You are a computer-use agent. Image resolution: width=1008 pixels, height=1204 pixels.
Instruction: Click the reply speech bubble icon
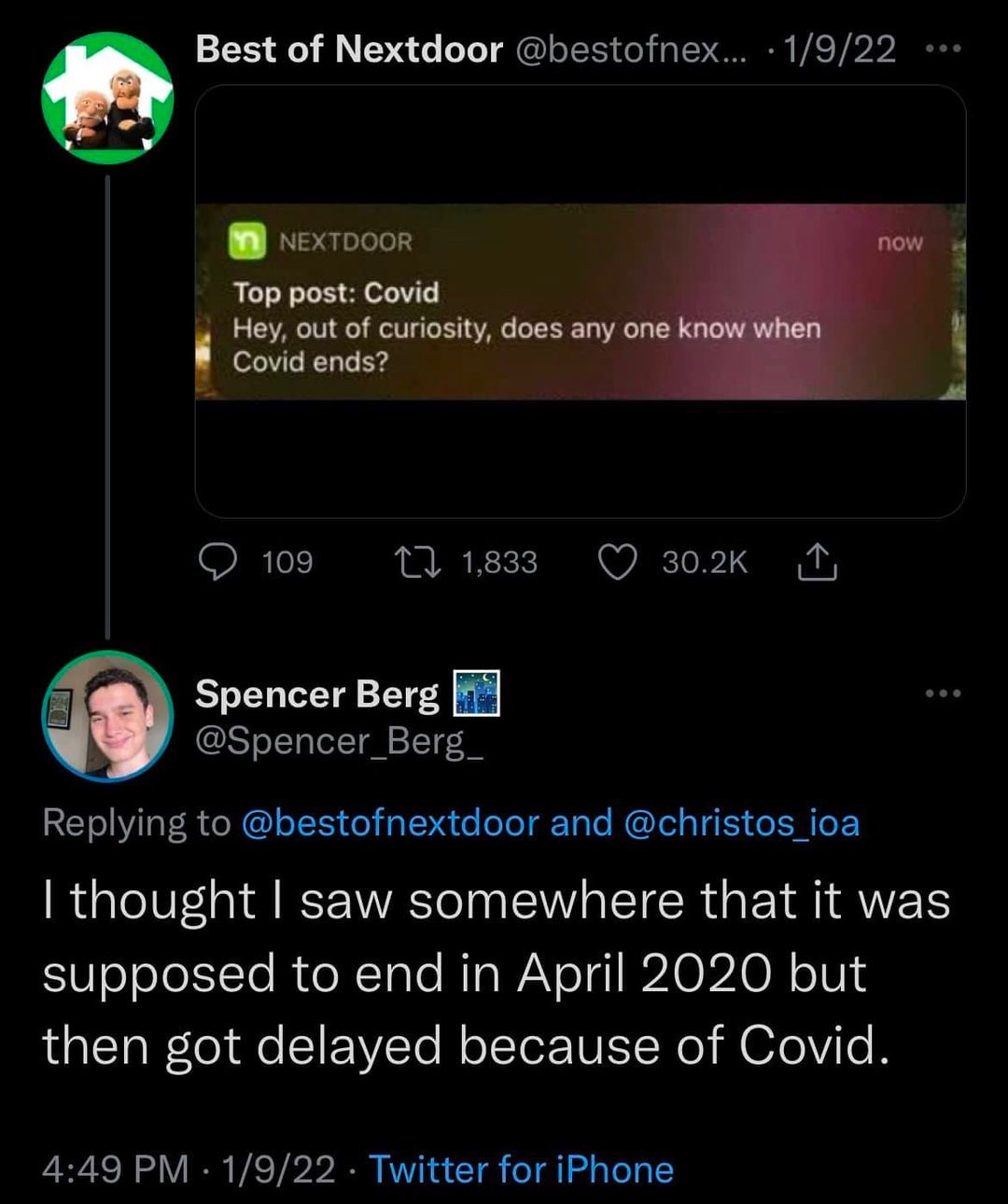[x=219, y=562]
